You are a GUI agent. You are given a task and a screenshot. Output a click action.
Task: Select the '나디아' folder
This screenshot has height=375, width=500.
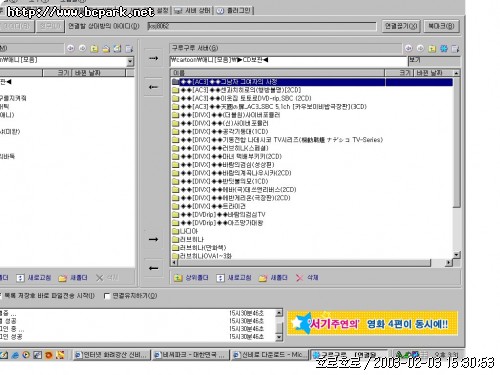pyautogui.click(x=185, y=231)
